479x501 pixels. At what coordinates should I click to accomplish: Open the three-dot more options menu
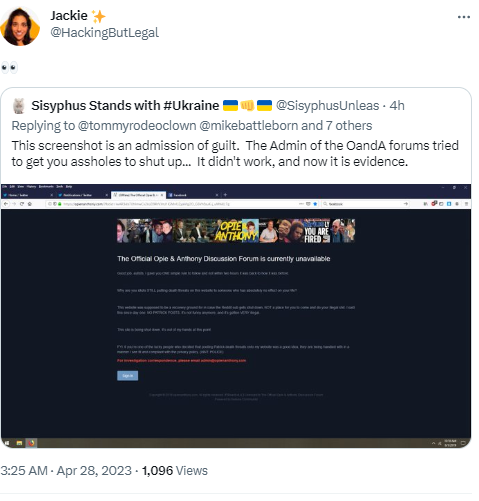464,17
